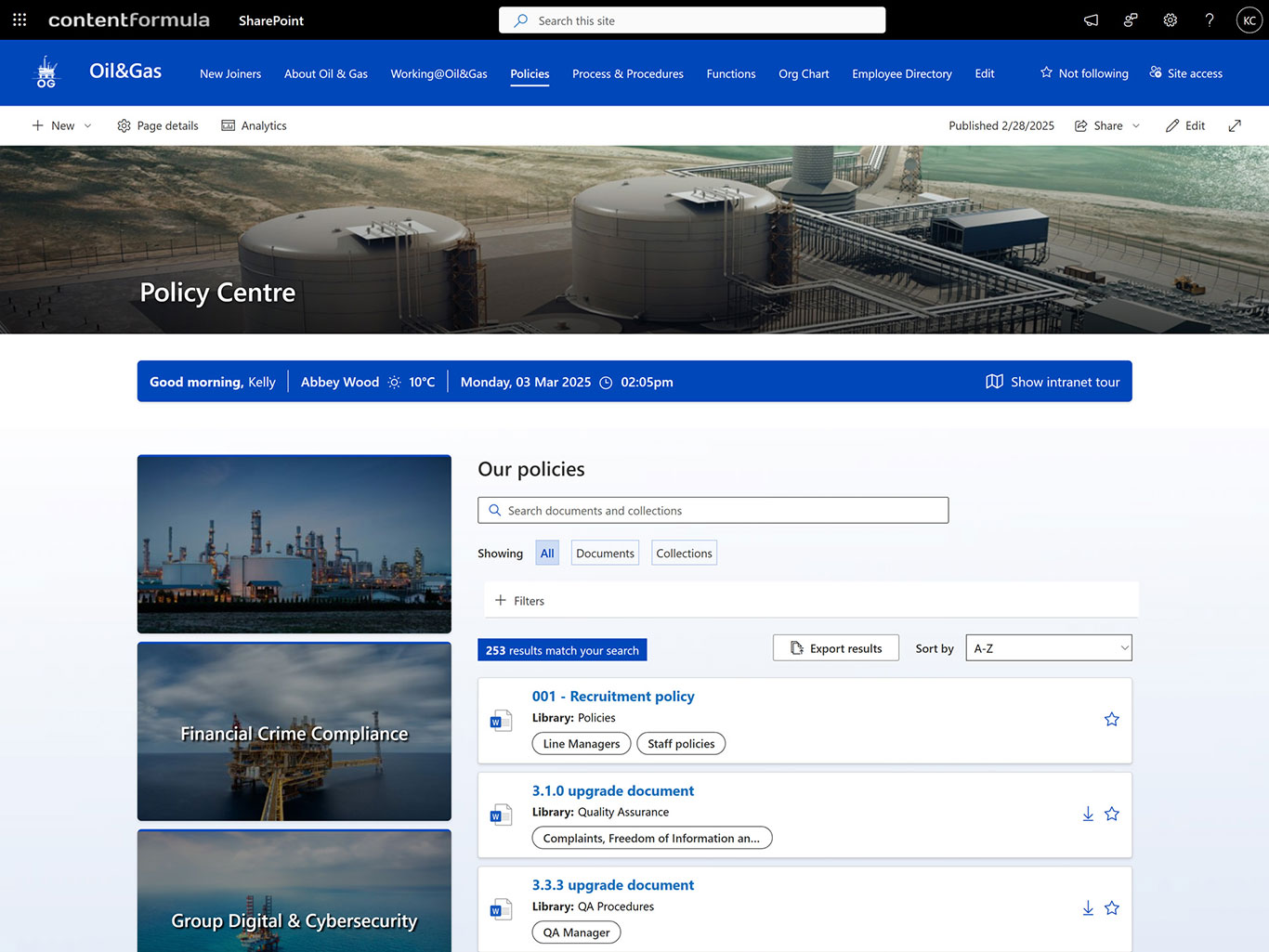Favorite the 001 Recruitment policy star

[x=1111, y=720]
